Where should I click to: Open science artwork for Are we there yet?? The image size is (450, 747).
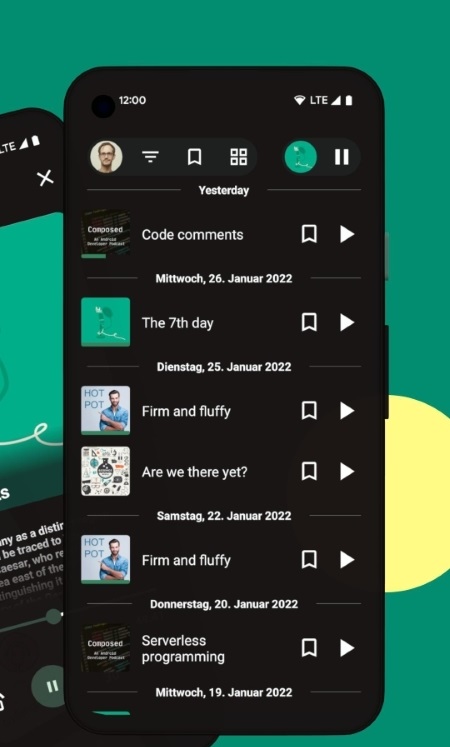(105, 471)
